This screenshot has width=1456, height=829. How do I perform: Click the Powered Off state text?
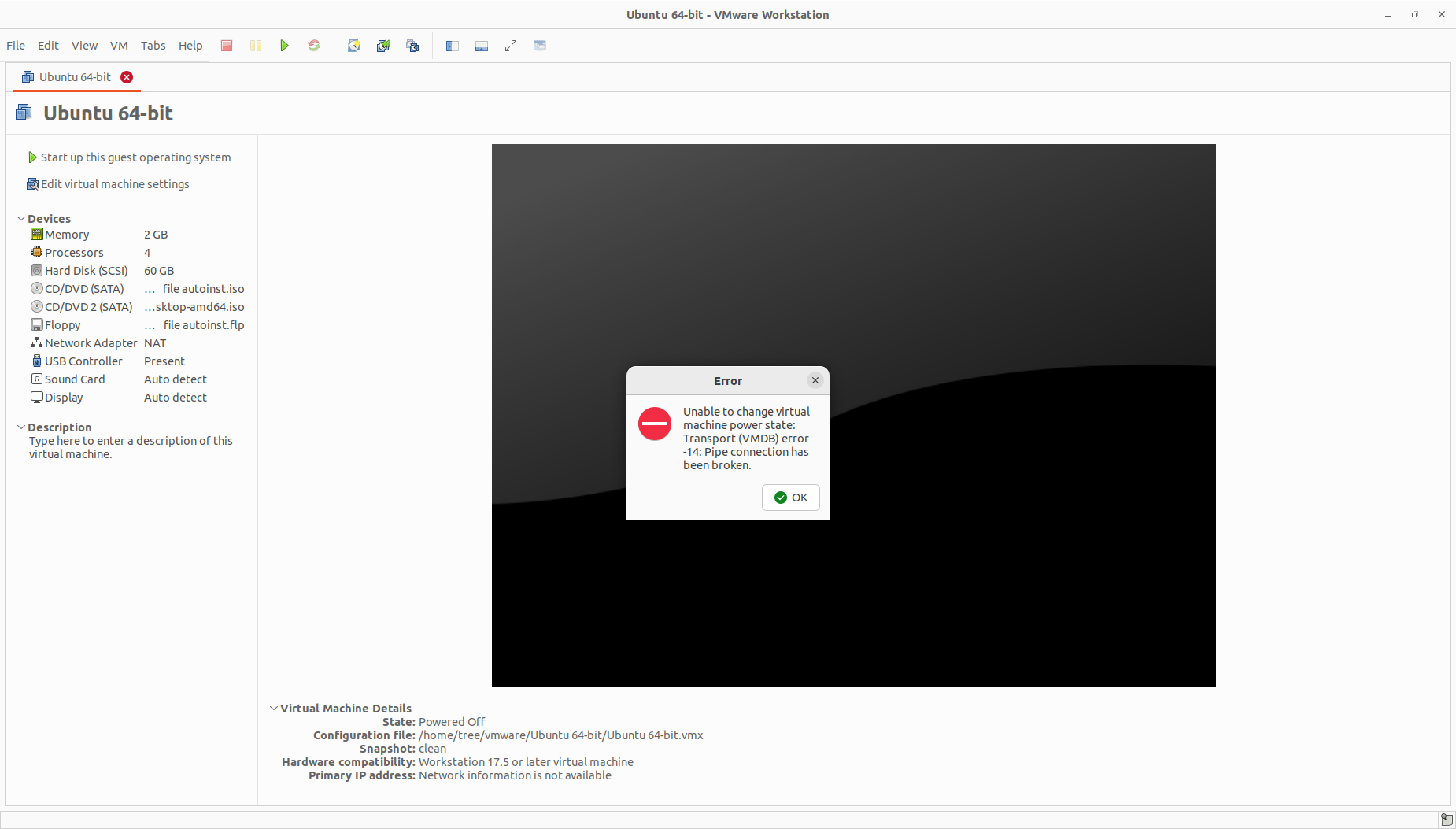point(452,722)
